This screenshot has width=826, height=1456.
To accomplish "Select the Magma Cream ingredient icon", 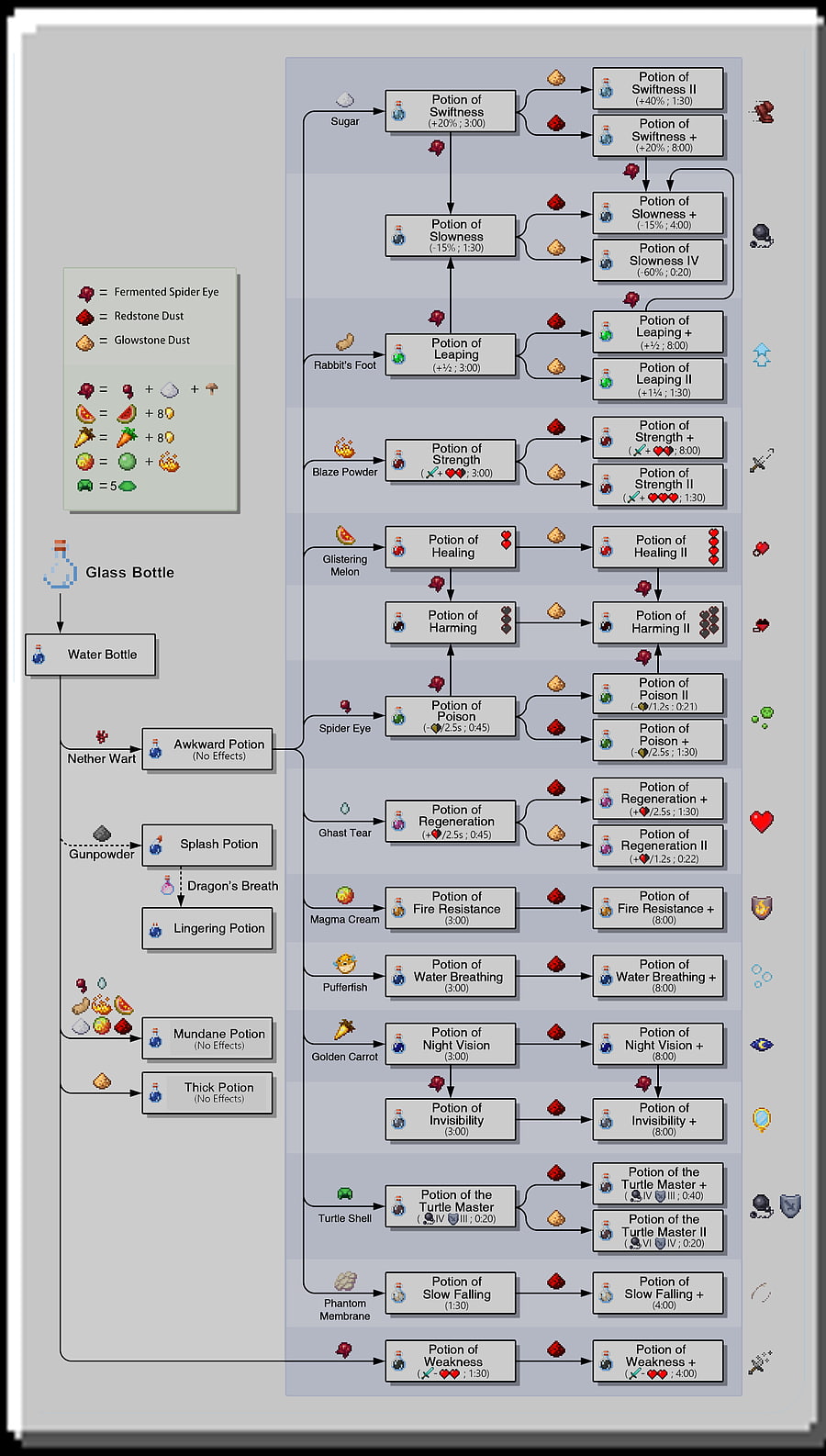I will (345, 896).
